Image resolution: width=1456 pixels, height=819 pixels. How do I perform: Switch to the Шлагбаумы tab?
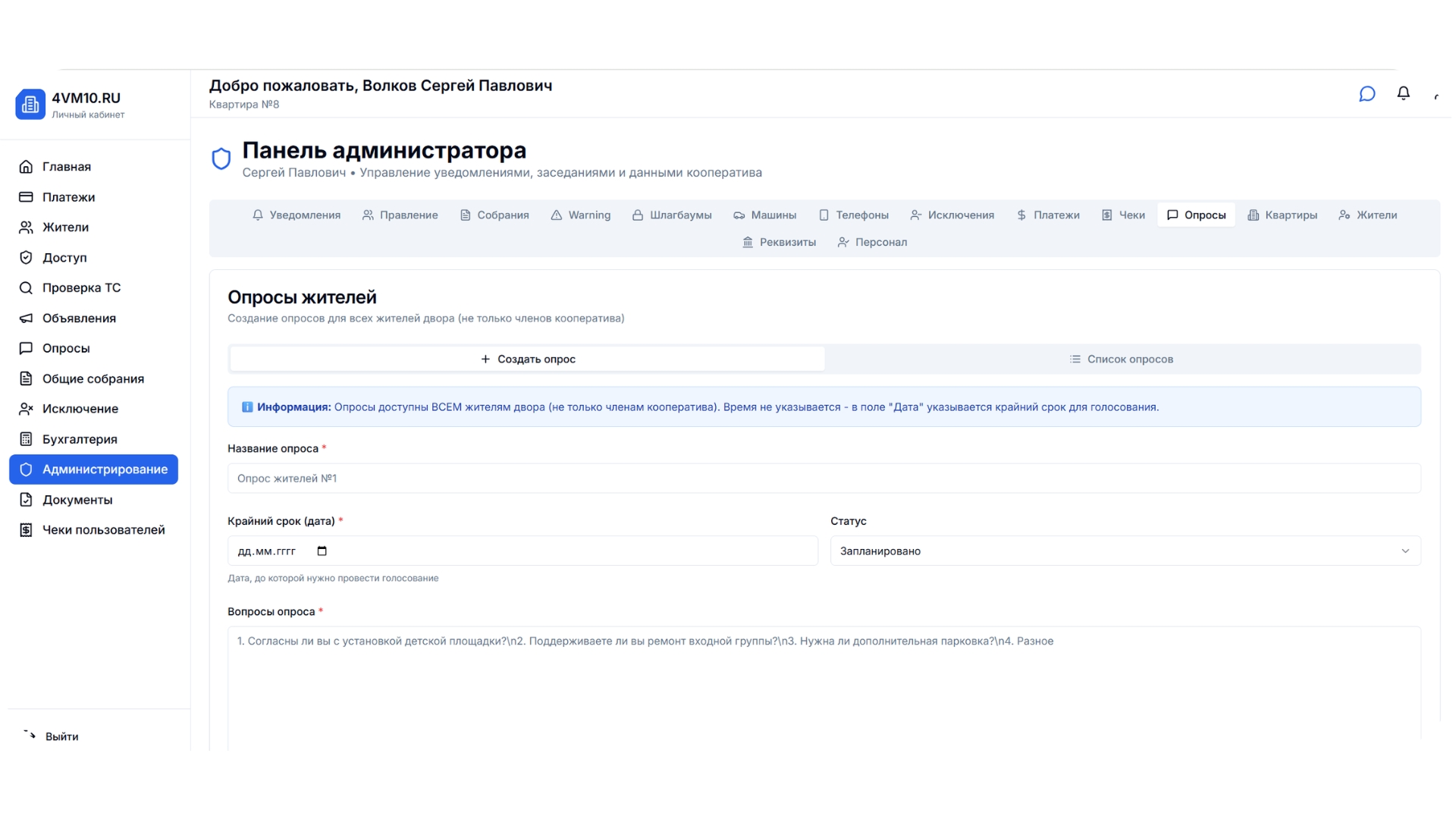[672, 215]
